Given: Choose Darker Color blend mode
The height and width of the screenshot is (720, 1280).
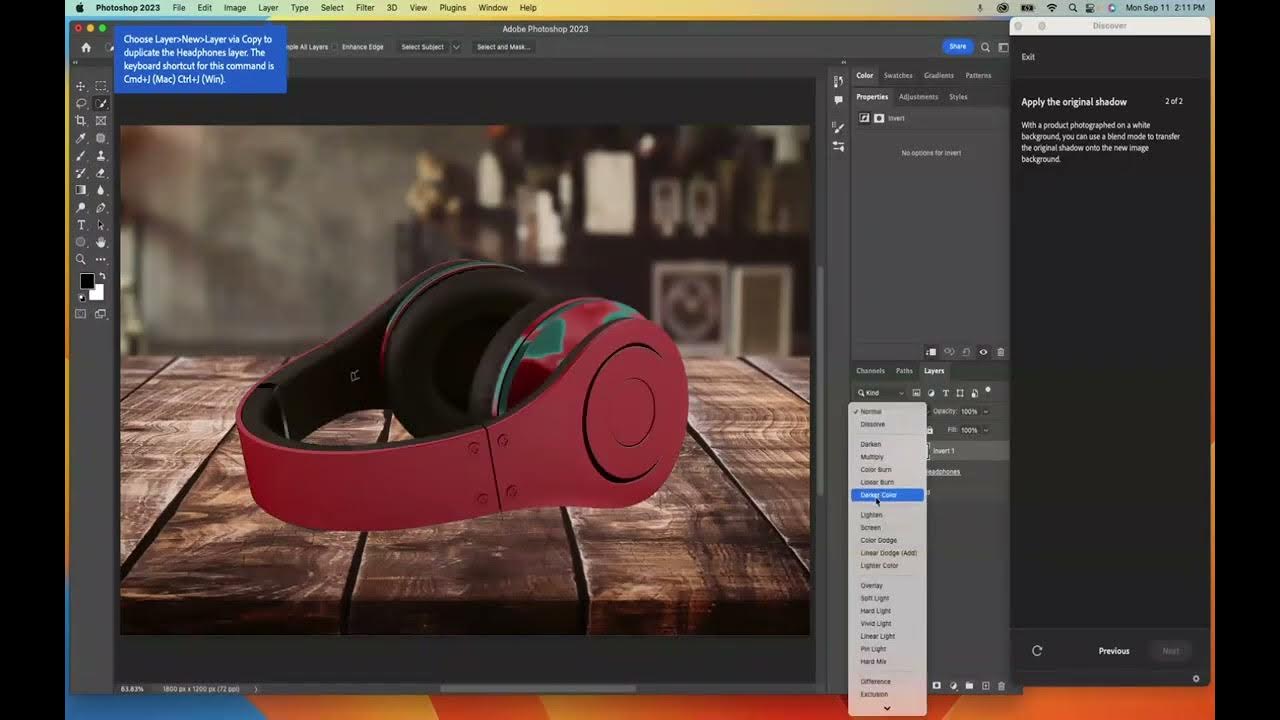Looking at the screenshot, I should coord(887,495).
